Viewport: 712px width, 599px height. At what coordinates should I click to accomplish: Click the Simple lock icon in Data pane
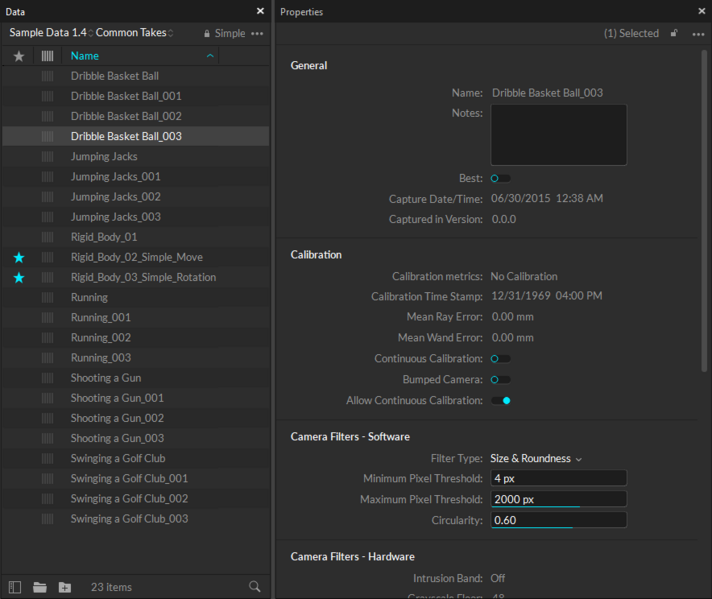pyautogui.click(x=207, y=33)
